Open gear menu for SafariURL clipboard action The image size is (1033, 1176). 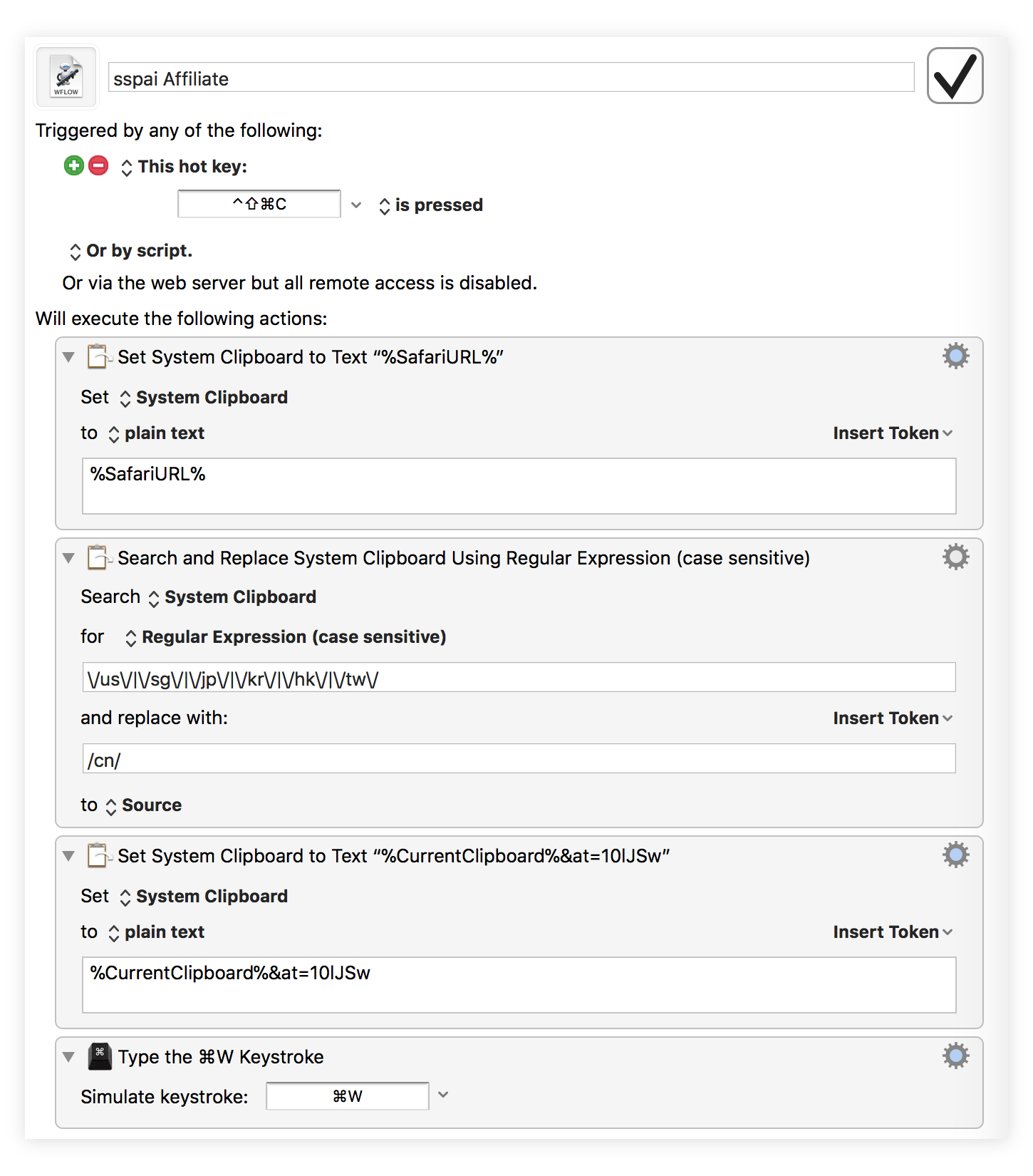[x=955, y=356]
